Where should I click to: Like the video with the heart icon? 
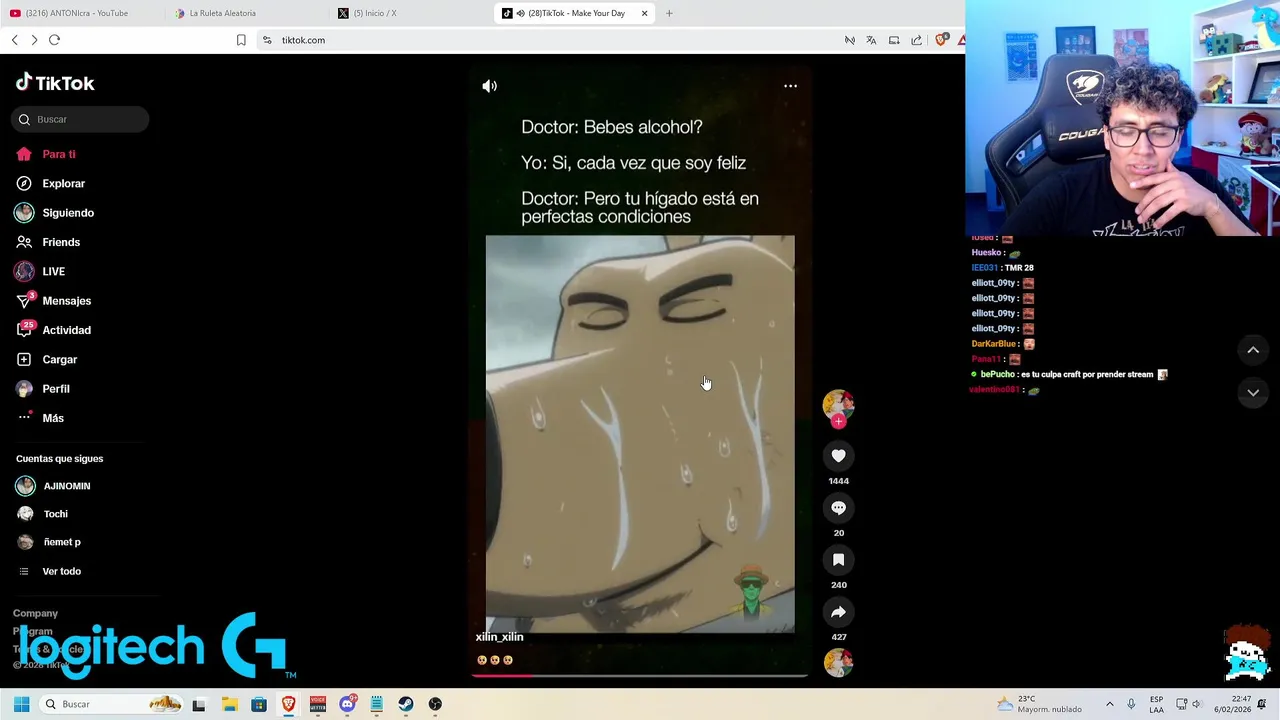coord(838,456)
